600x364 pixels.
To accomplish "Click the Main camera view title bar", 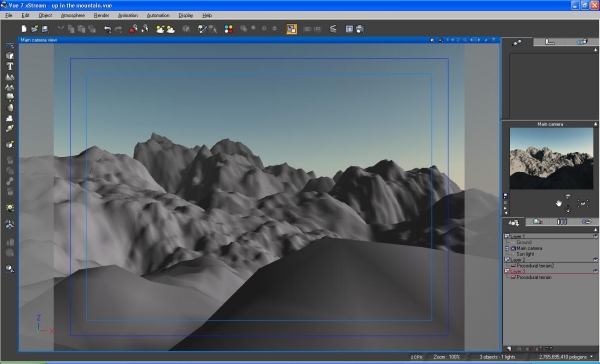I will coord(259,40).
